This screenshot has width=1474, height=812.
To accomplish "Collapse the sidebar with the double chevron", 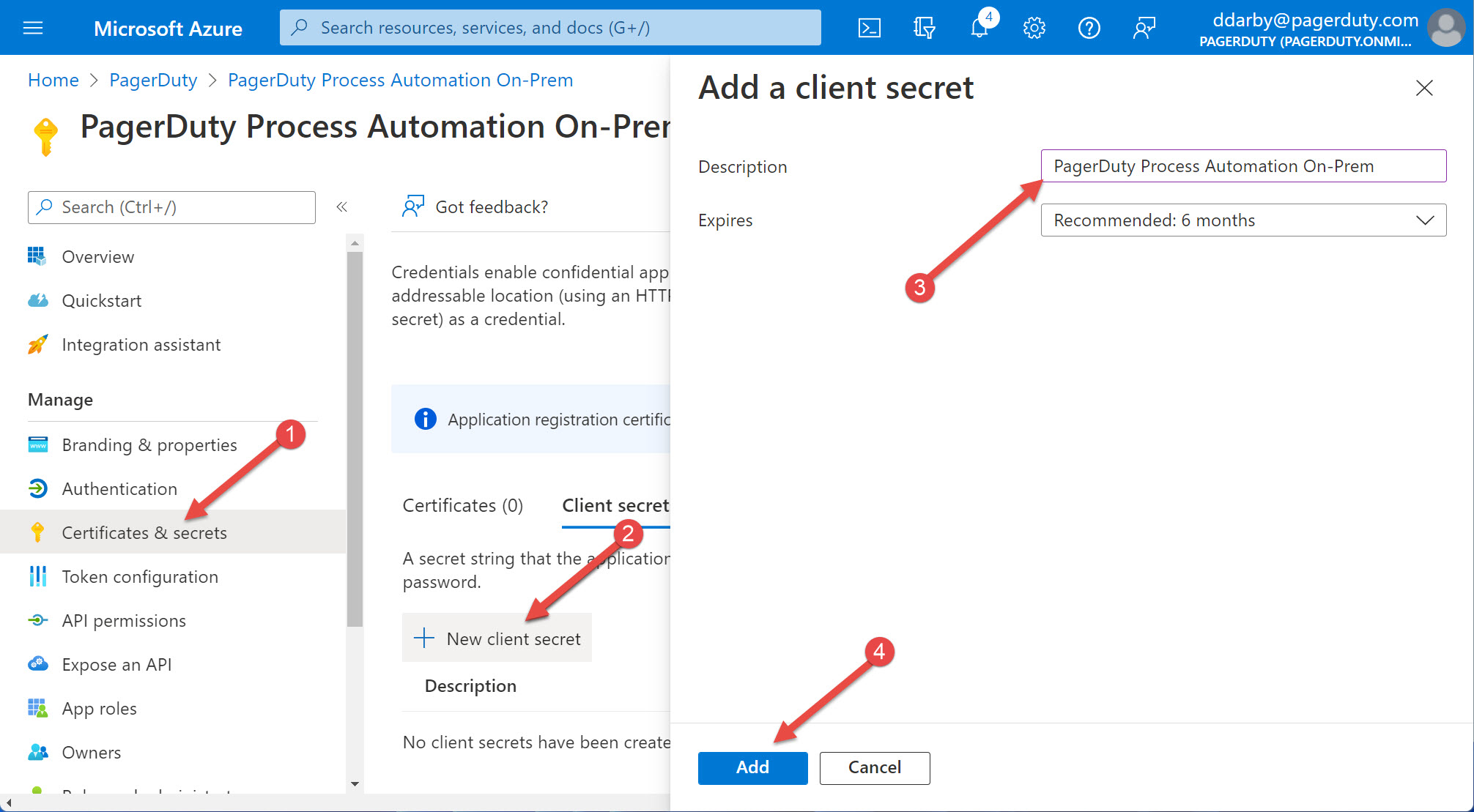I will tap(341, 207).
